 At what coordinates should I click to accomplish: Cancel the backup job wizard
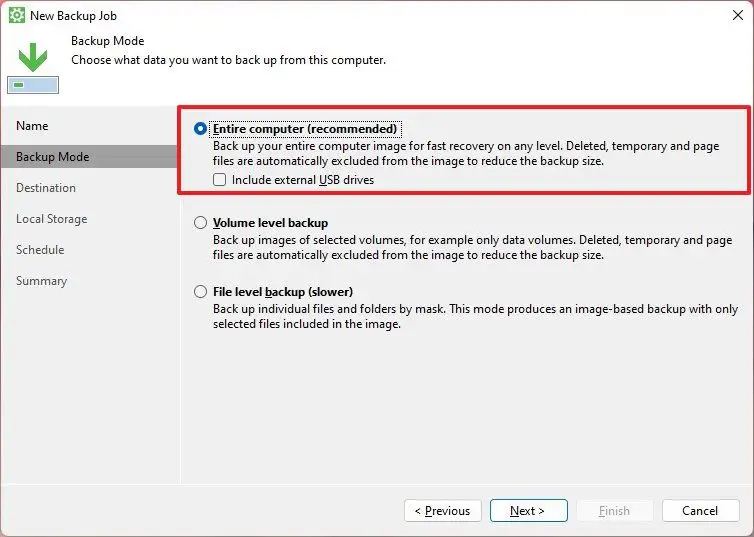tap(701, 511)
